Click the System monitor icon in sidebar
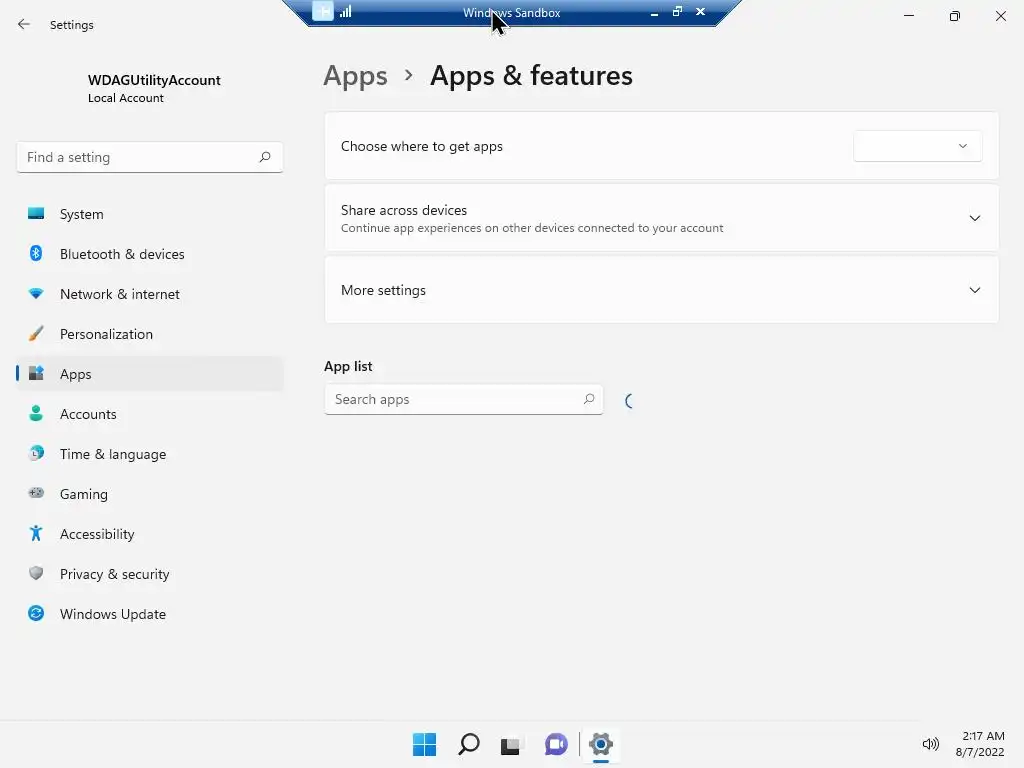1024x768 pixels. coord(36,214)
